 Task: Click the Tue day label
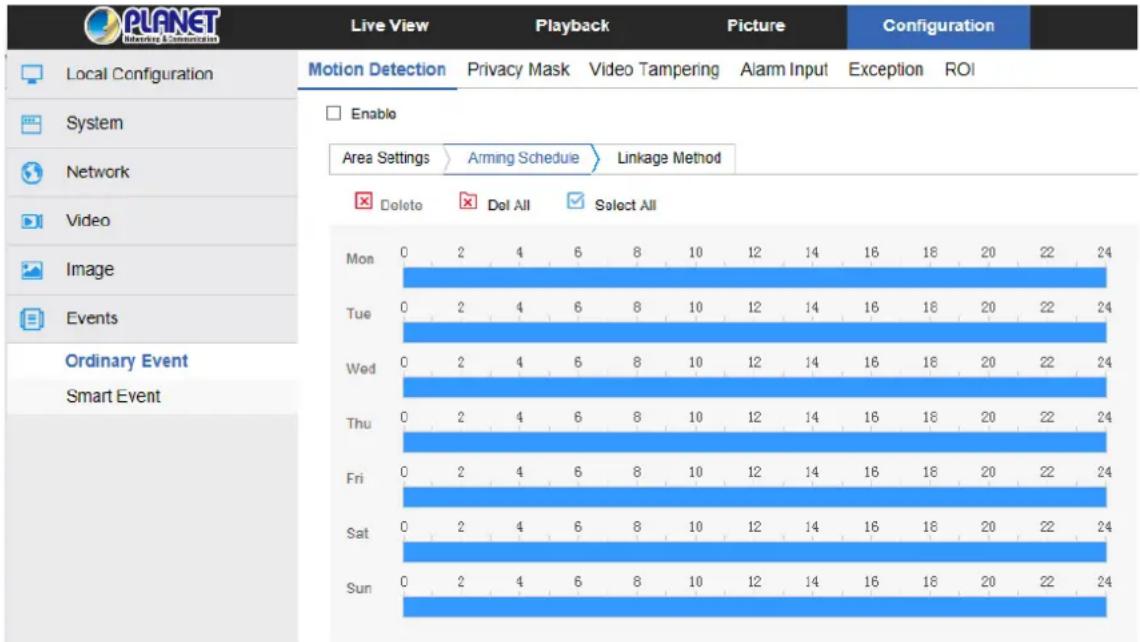(358, 313)
